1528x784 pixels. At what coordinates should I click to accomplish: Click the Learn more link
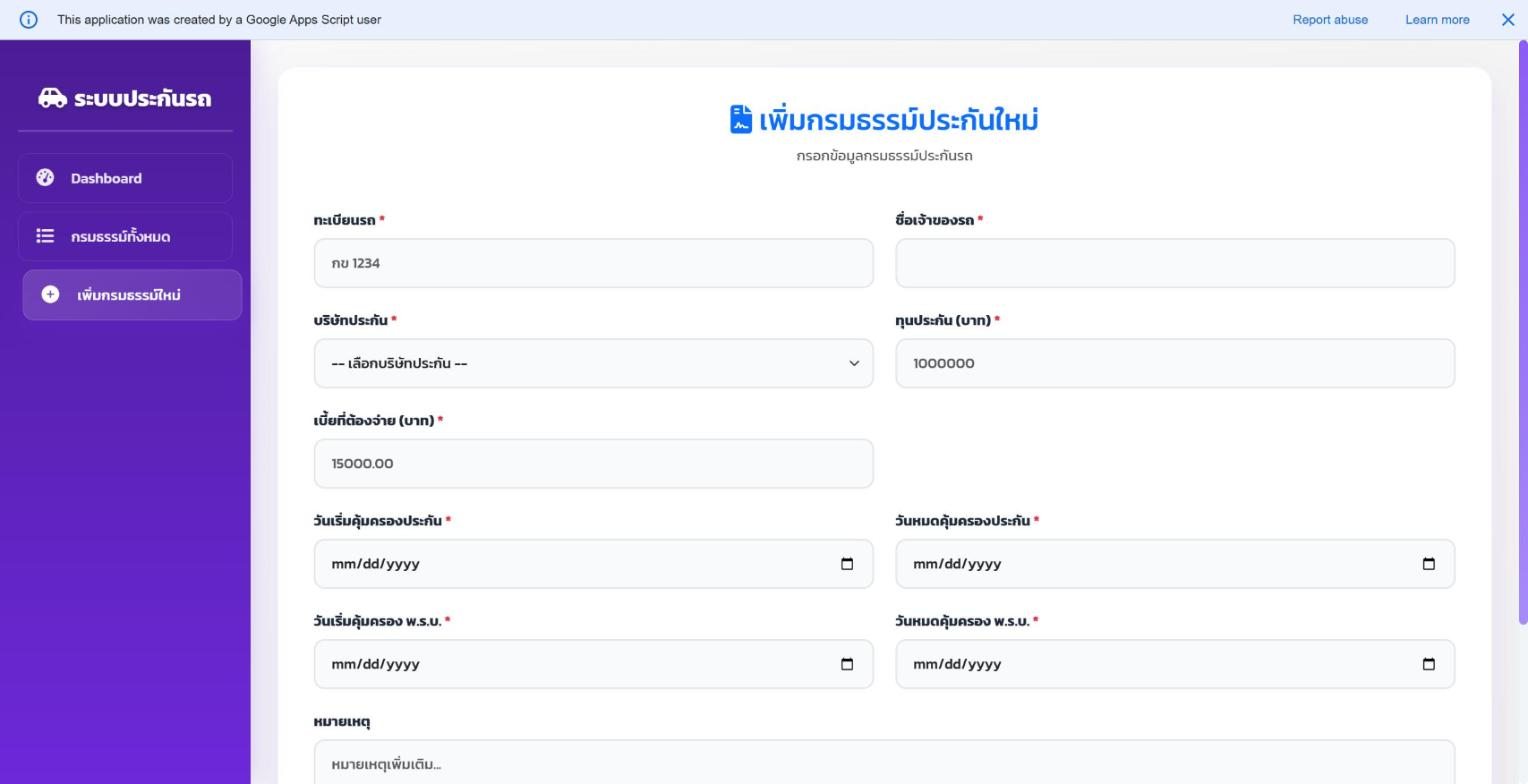pyautogui.click(x=1437, y=20)
